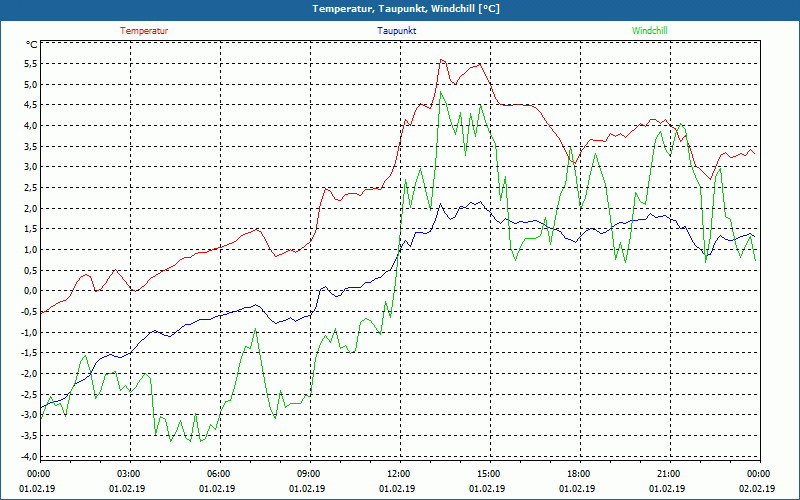Click the '-4,0' y-axis value
The height and width of the screenshot is (500, 800).
[30, 456]
